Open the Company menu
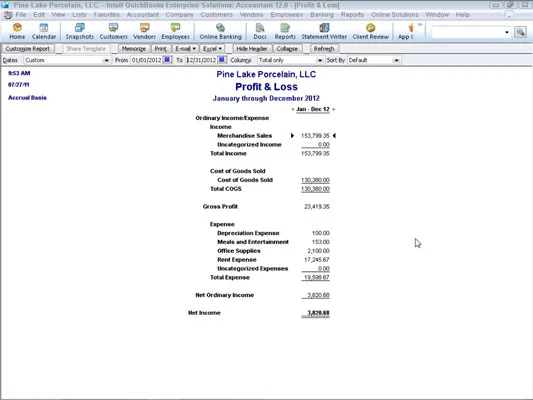 (x=179, y=15)
